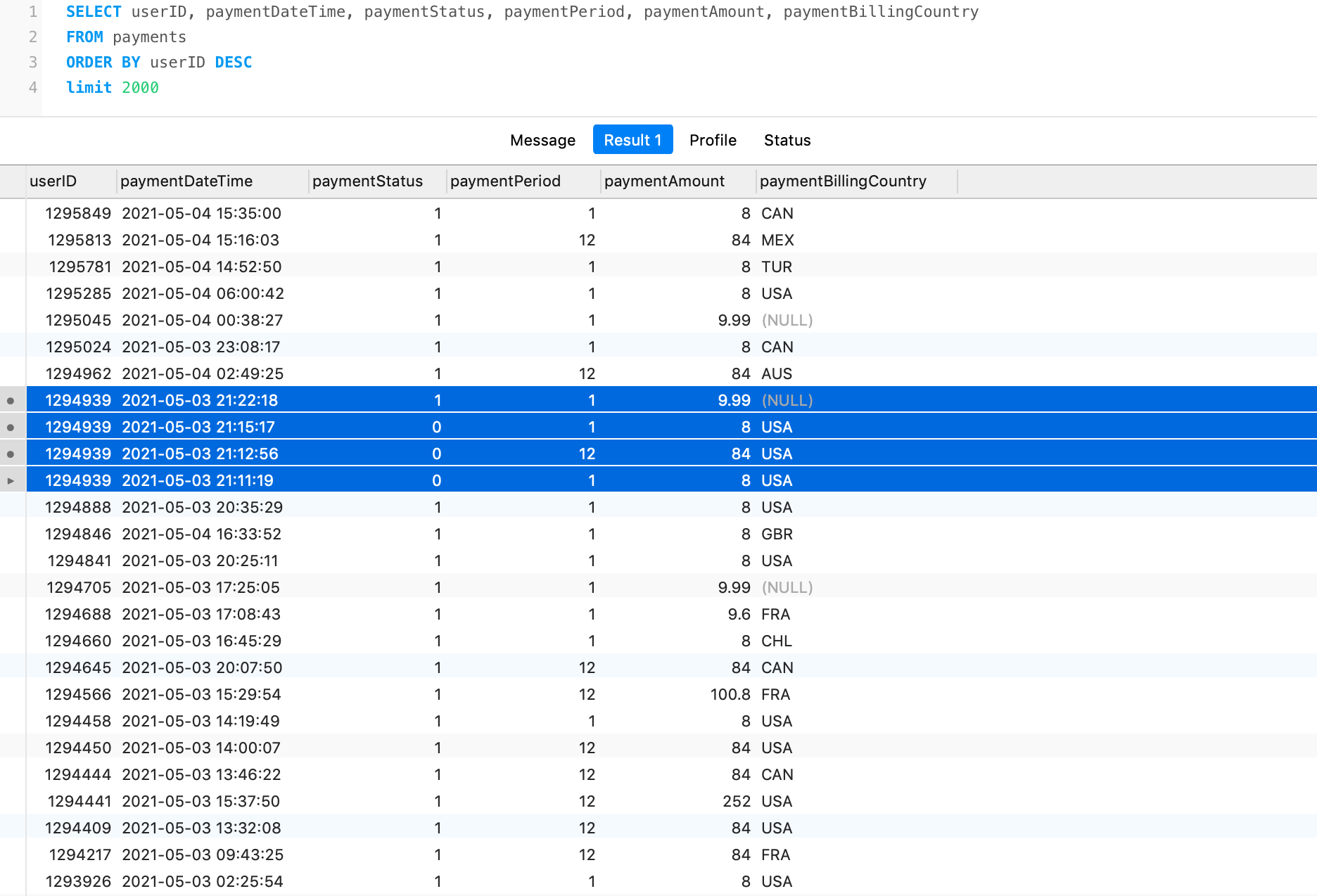
Task: Open the Status tab
Action: click(x=787, y=140)
